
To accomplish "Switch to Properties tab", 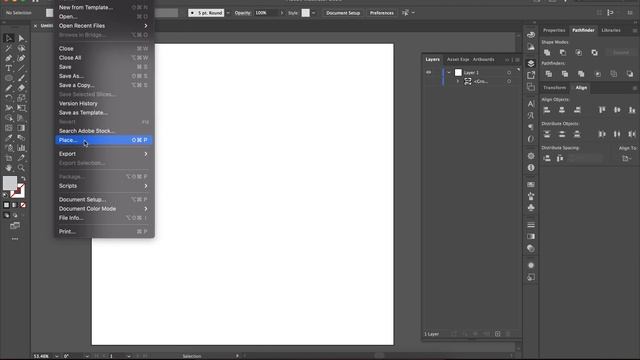I will coord(554,30).
